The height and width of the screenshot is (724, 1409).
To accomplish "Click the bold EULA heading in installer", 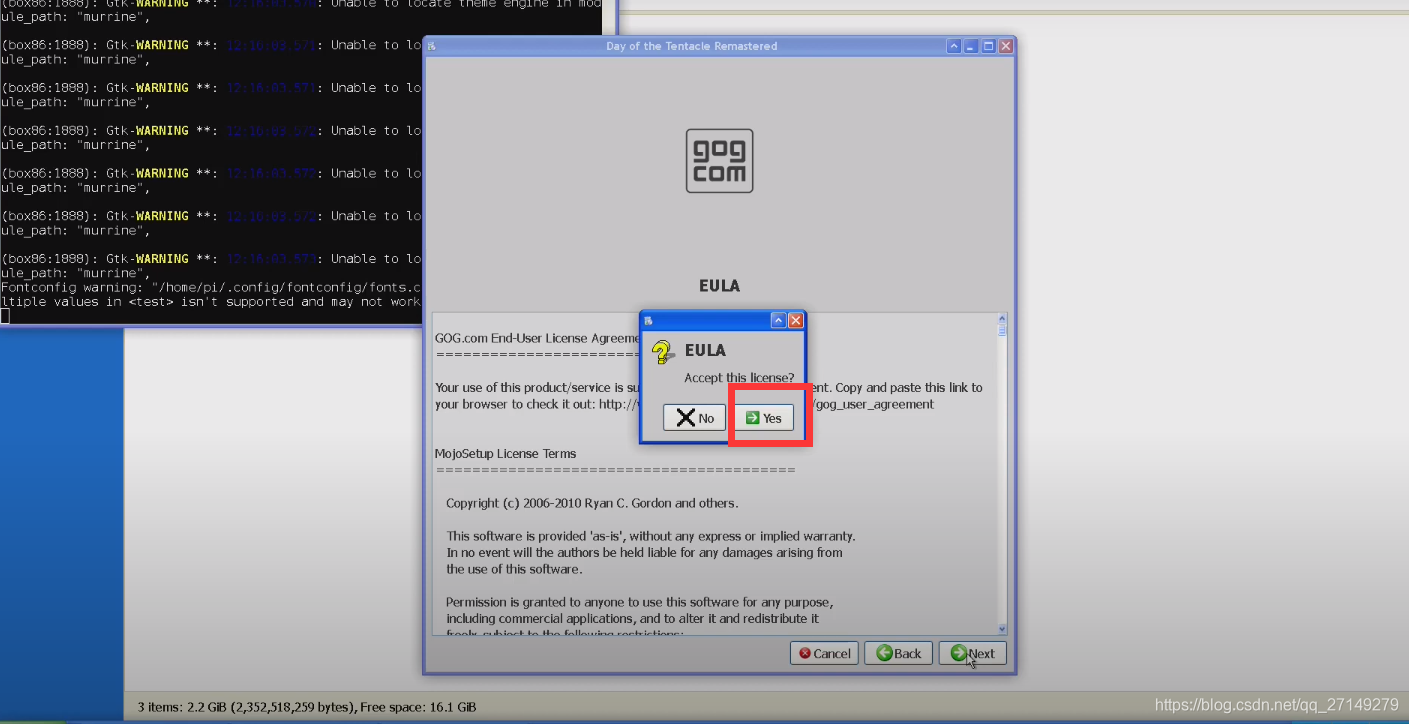I will pos(719,286).
